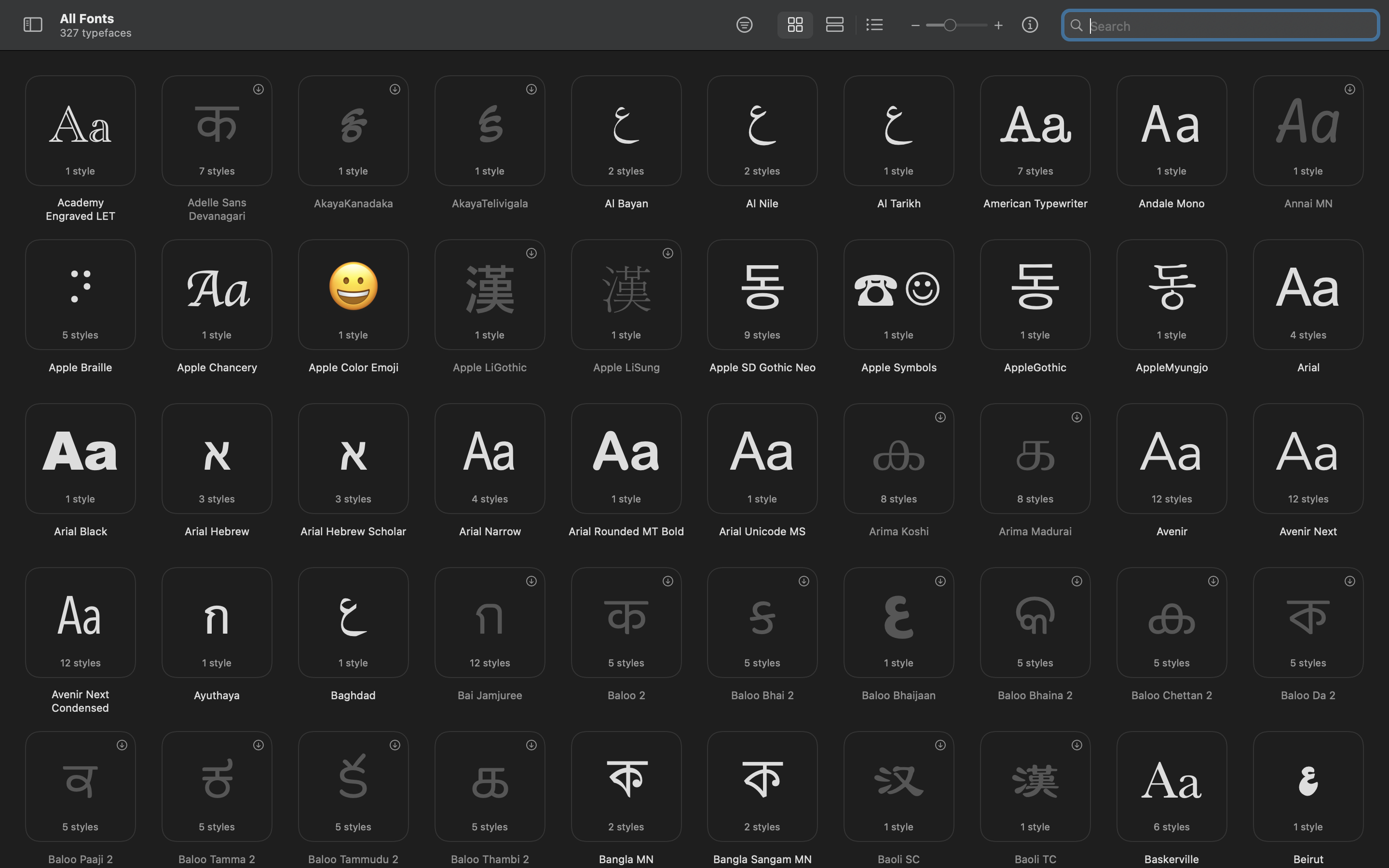This screenshot has width=1389, height=868.
Task: Select Arial Black typeface
Action: click(81, 459)
